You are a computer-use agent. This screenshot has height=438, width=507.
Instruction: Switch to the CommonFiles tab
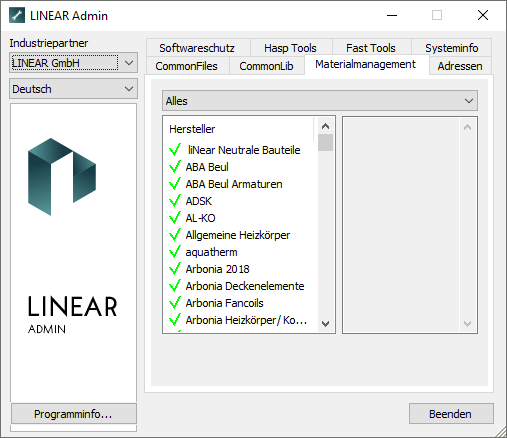tap(187, 66)
